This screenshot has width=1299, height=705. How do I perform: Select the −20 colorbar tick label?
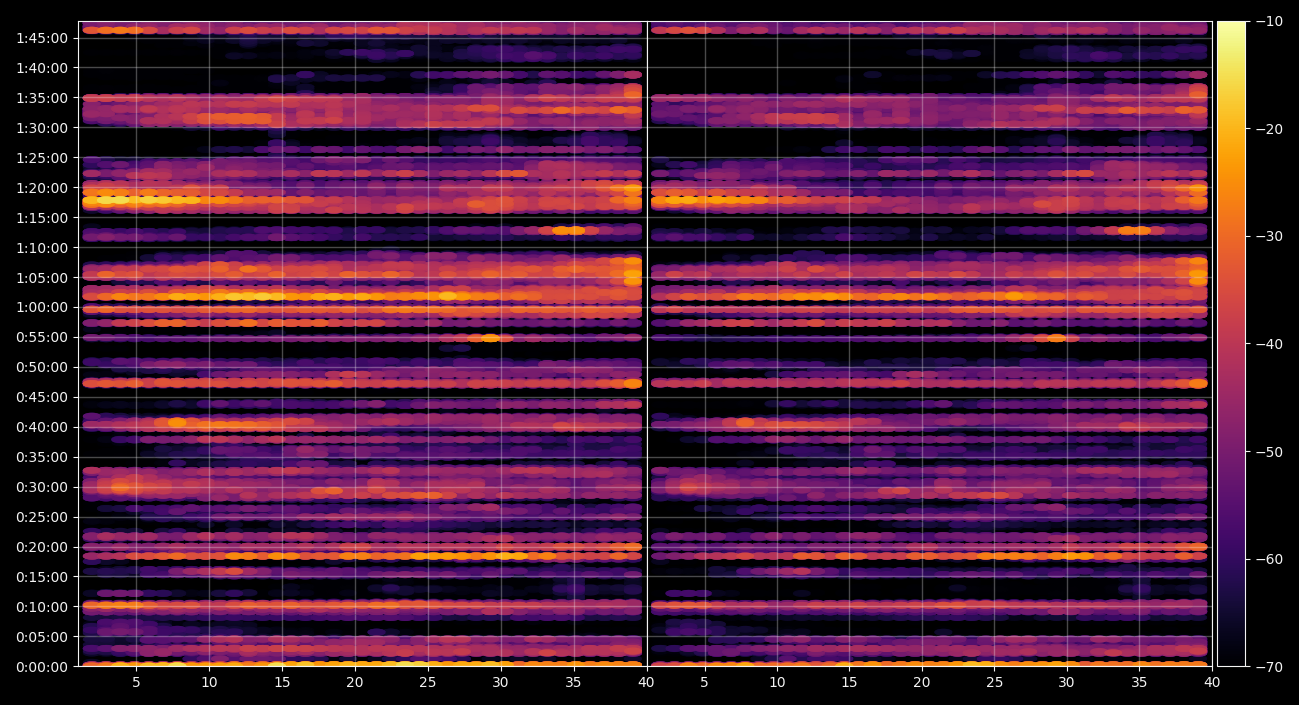pyautogui.click(x=1270, y=129)
